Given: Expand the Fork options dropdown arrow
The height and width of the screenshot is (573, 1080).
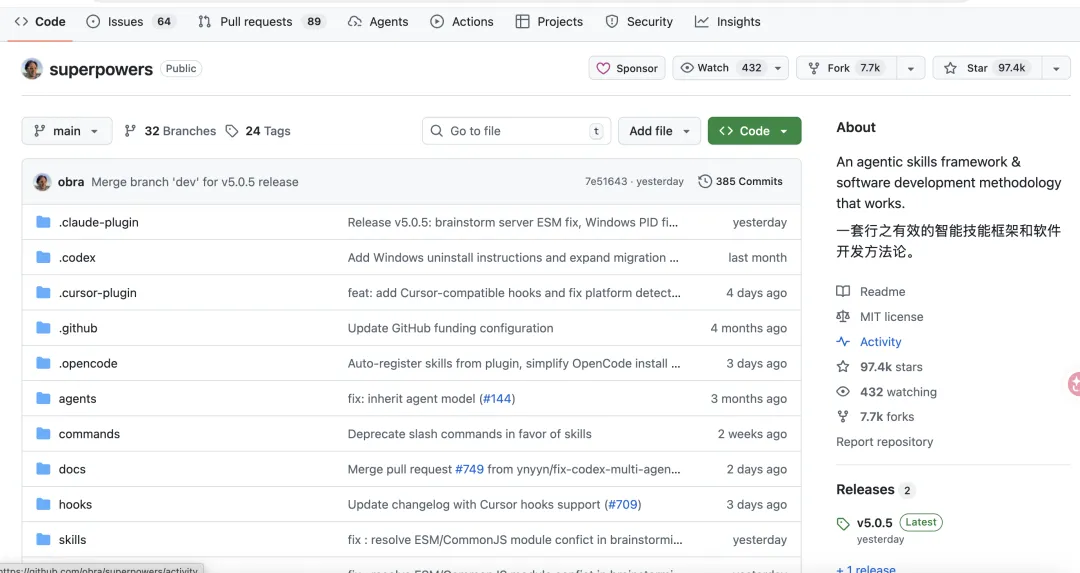Looking at the screenshot, I should pos(911,68).
